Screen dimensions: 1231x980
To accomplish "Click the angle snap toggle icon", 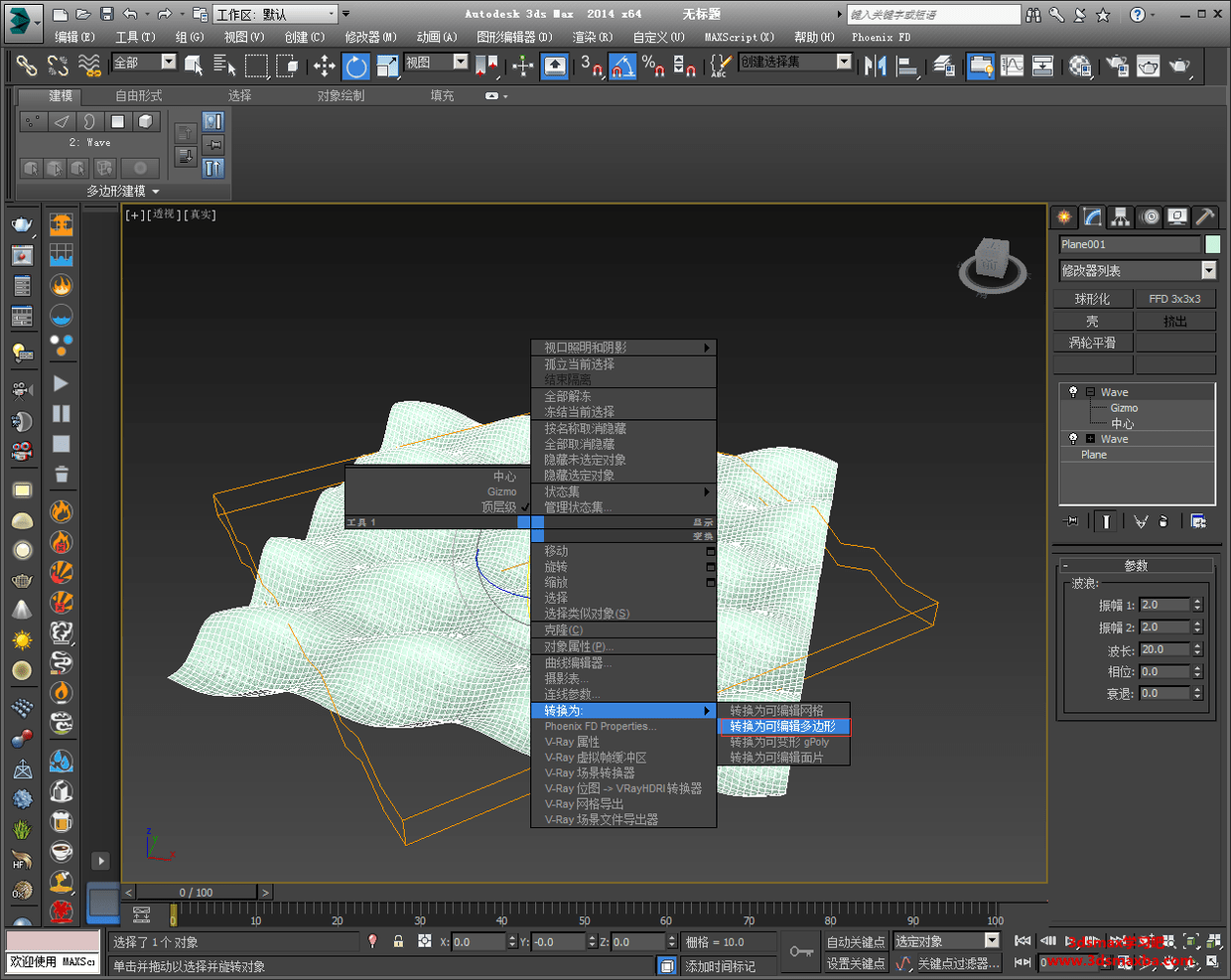I will coord(622,67).
